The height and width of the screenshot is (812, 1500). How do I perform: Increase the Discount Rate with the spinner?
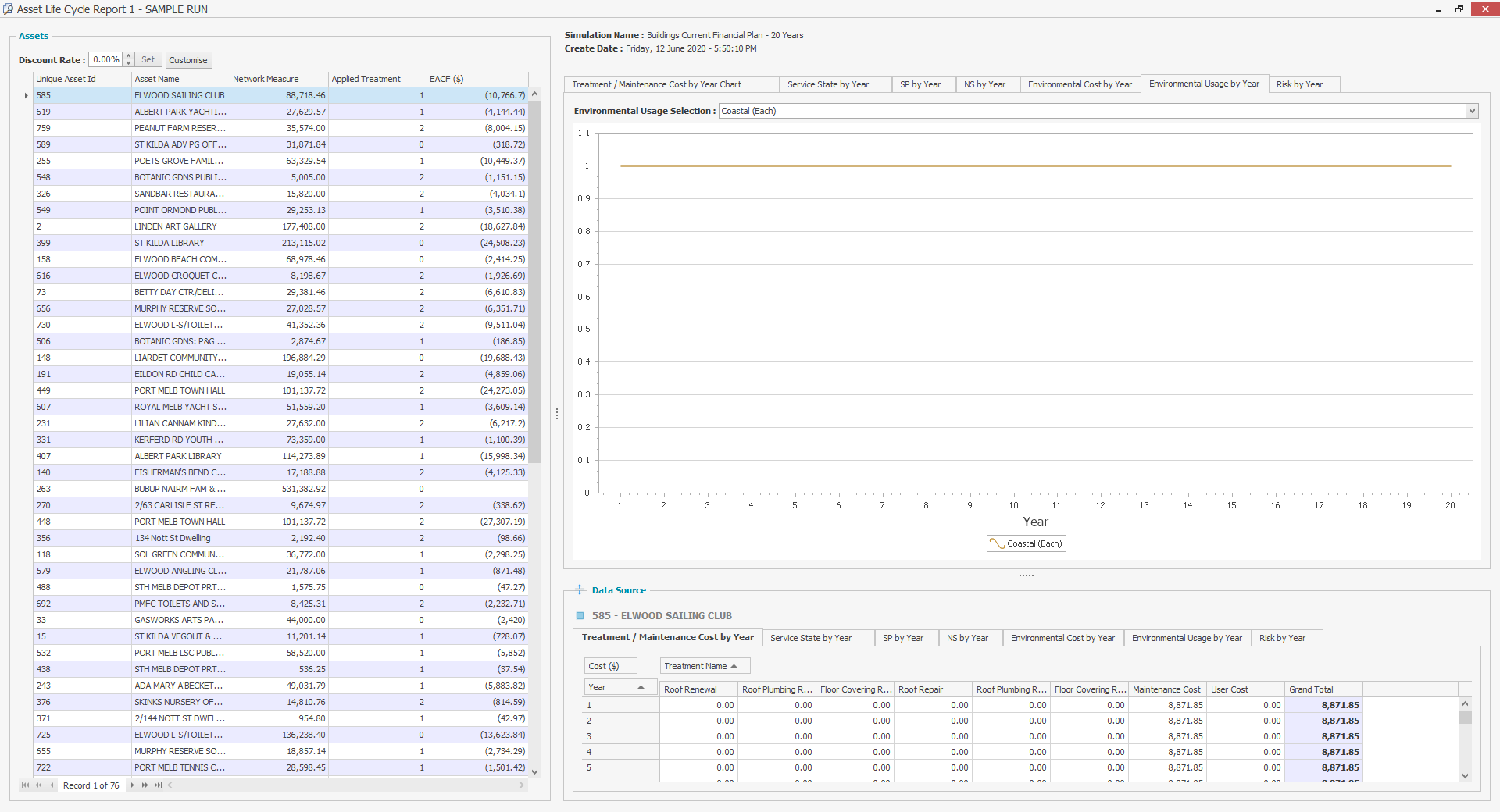pyautogui.click(x=129, y=56)
